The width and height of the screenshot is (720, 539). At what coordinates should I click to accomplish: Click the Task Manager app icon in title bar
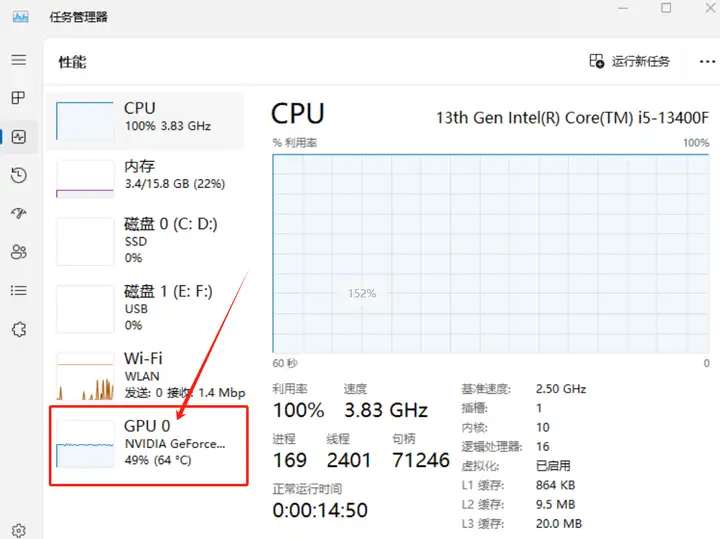click(x=20, y=17)
